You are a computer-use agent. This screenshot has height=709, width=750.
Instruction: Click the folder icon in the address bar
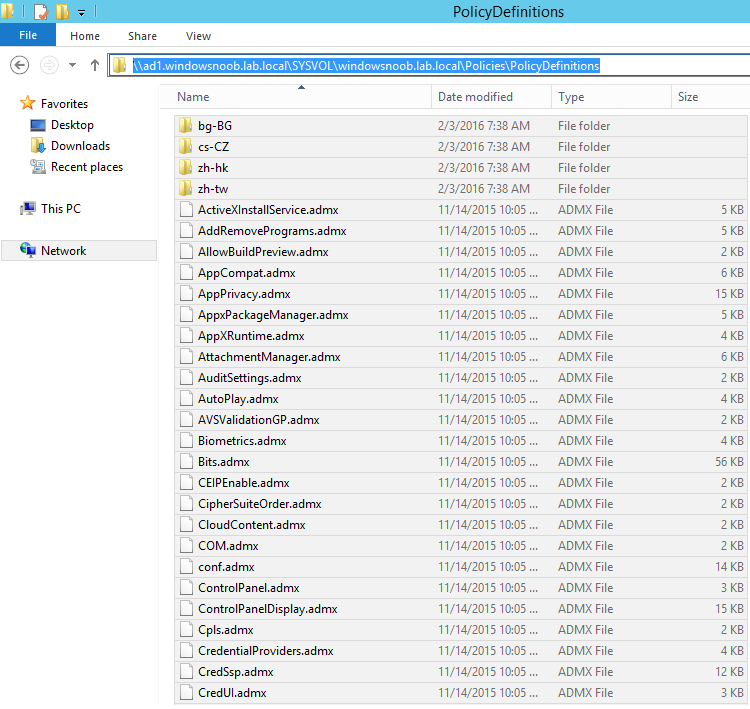[119, 66]
